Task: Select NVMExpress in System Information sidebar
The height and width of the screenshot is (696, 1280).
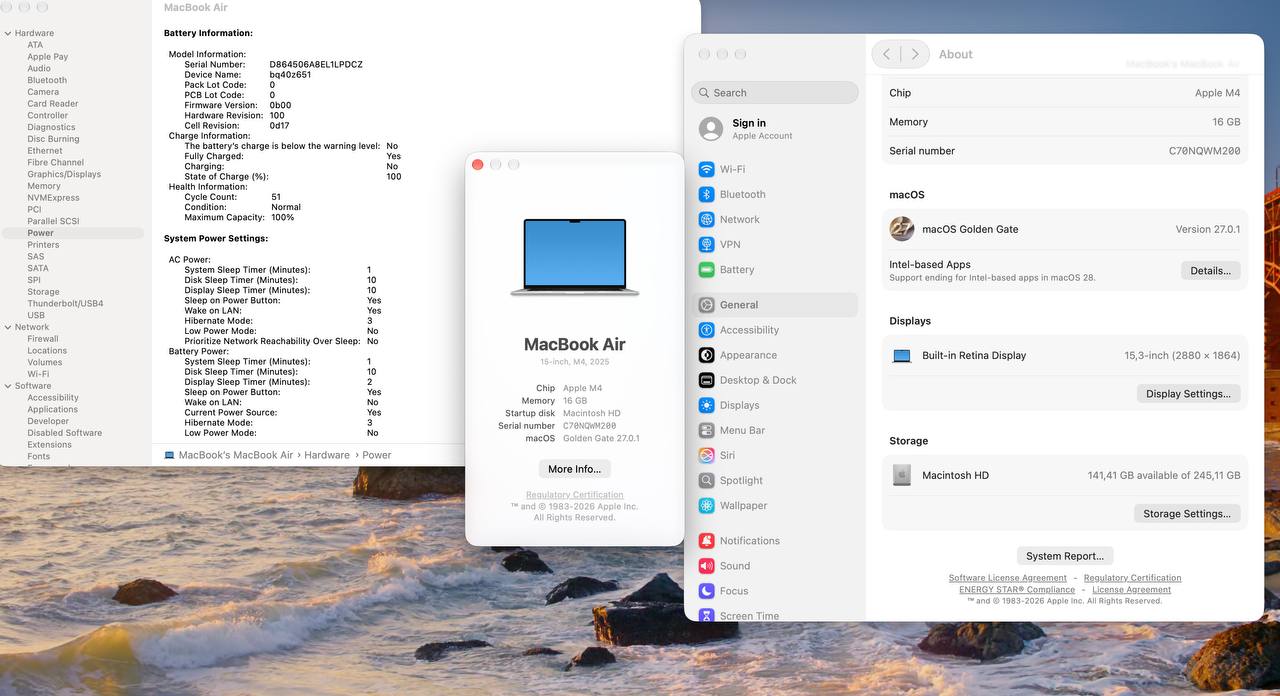Action: (53, 198)
